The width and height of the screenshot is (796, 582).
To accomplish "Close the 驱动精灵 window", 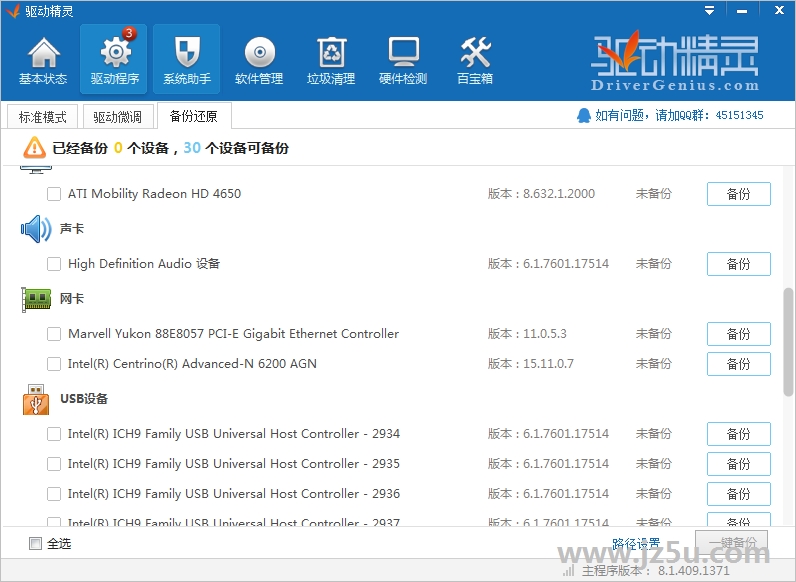I will click(x=779, y=10).
